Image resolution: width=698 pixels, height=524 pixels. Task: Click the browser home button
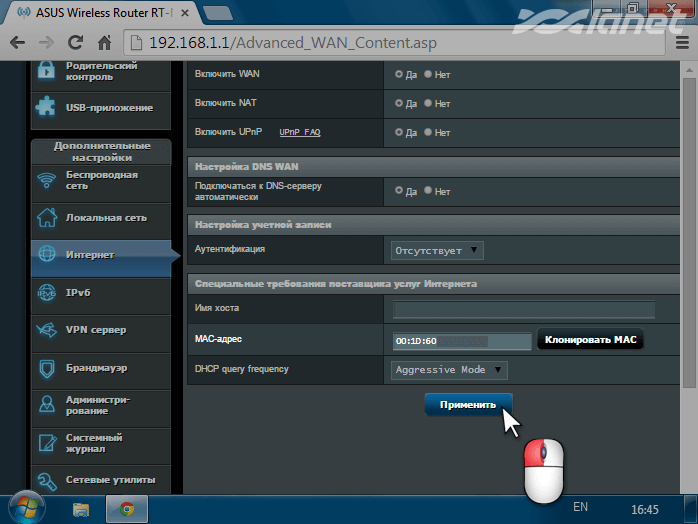tap(105, 44)
